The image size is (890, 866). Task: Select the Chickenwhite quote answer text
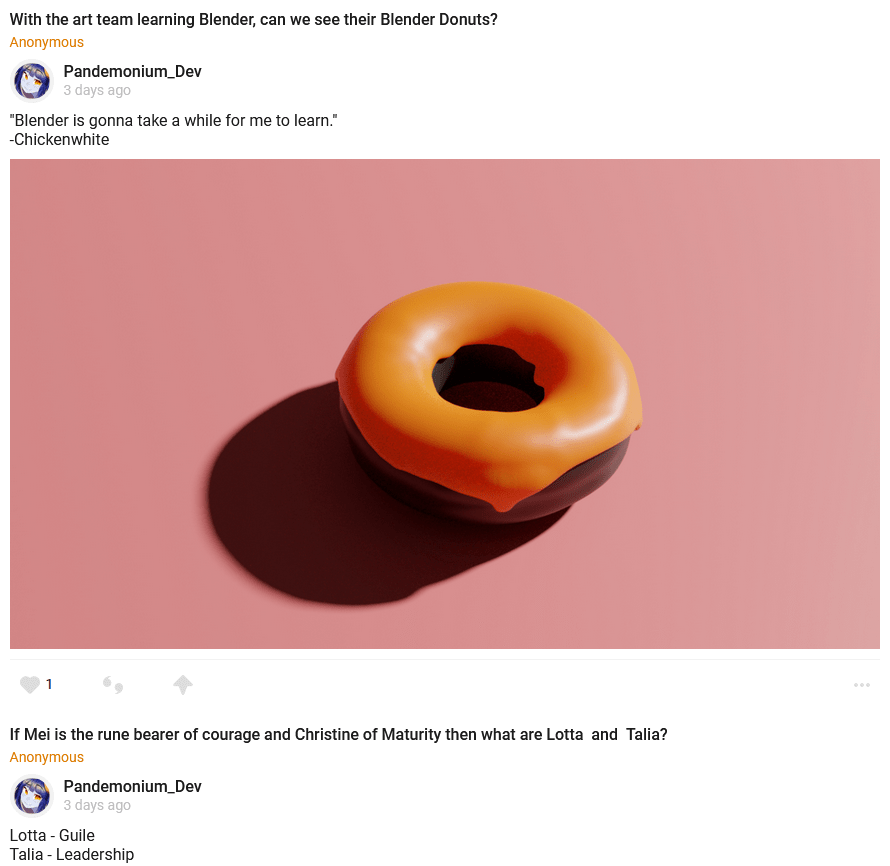point(173,121)
